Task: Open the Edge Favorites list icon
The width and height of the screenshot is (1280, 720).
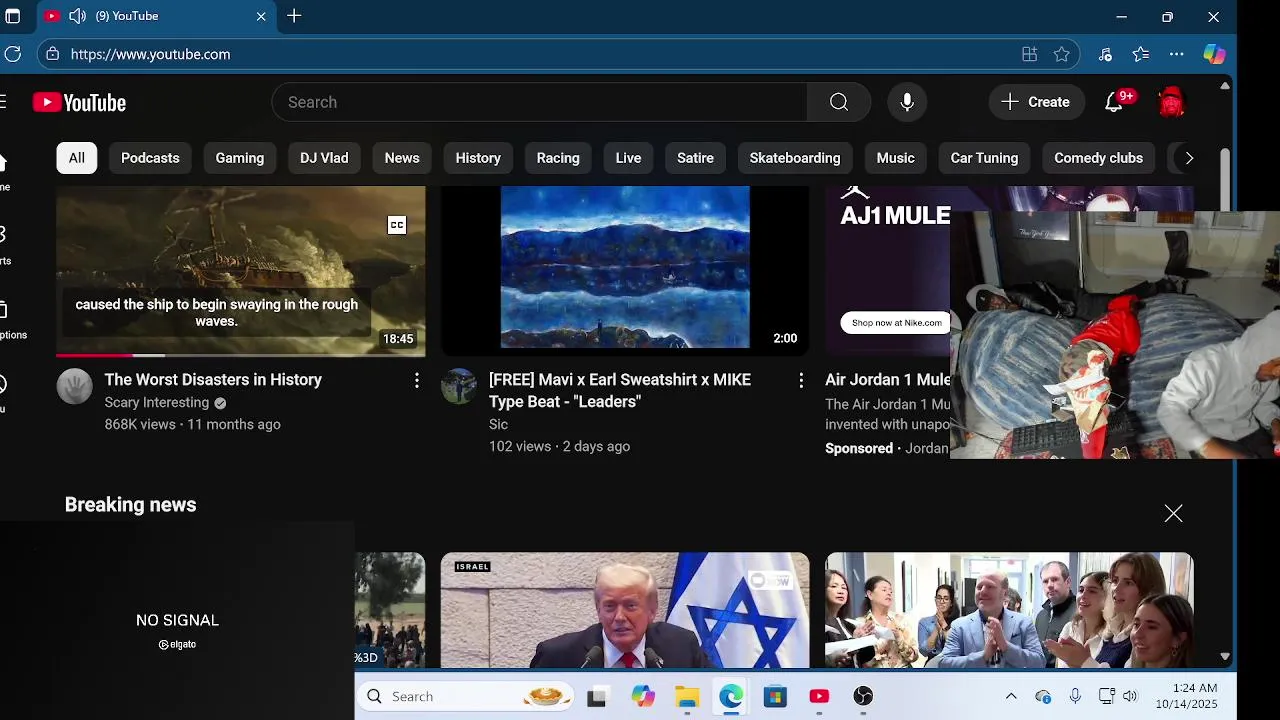Action: [1141, 54]
